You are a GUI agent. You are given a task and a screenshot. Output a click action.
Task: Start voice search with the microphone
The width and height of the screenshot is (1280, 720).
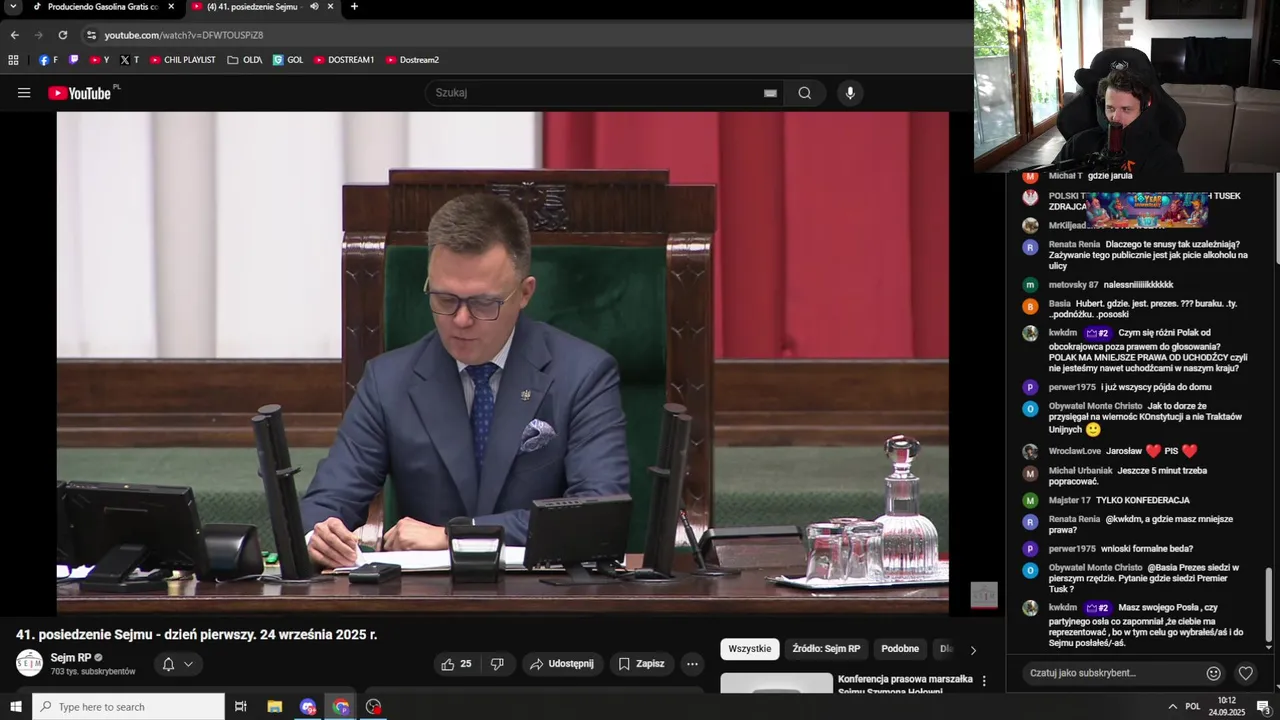click(x=850, y=93)
